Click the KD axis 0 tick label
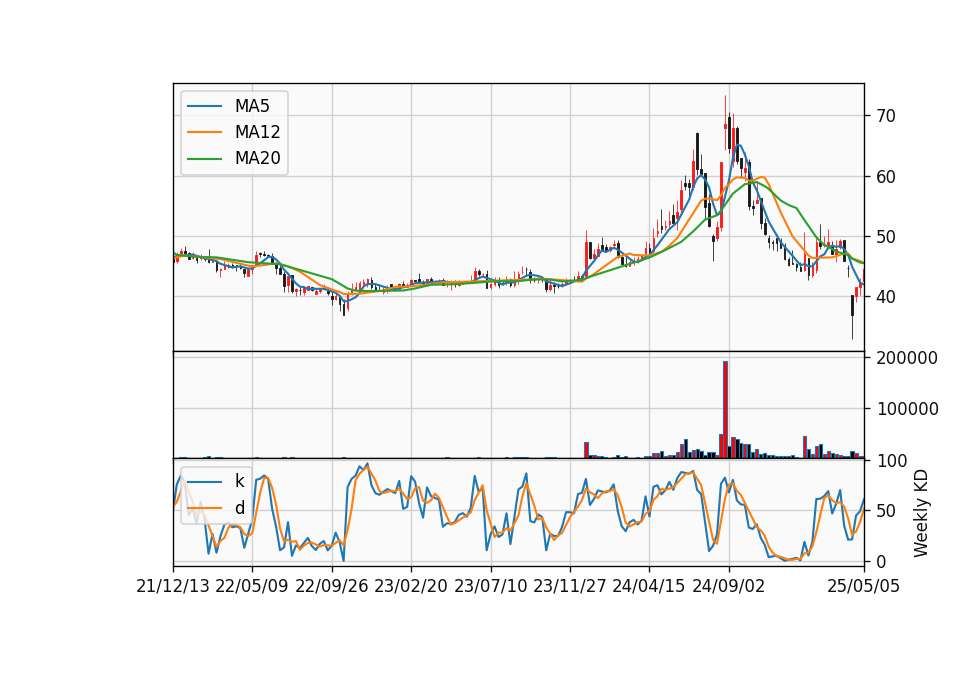Viewport: 960px width, 690px height. (x=881, y=561)
